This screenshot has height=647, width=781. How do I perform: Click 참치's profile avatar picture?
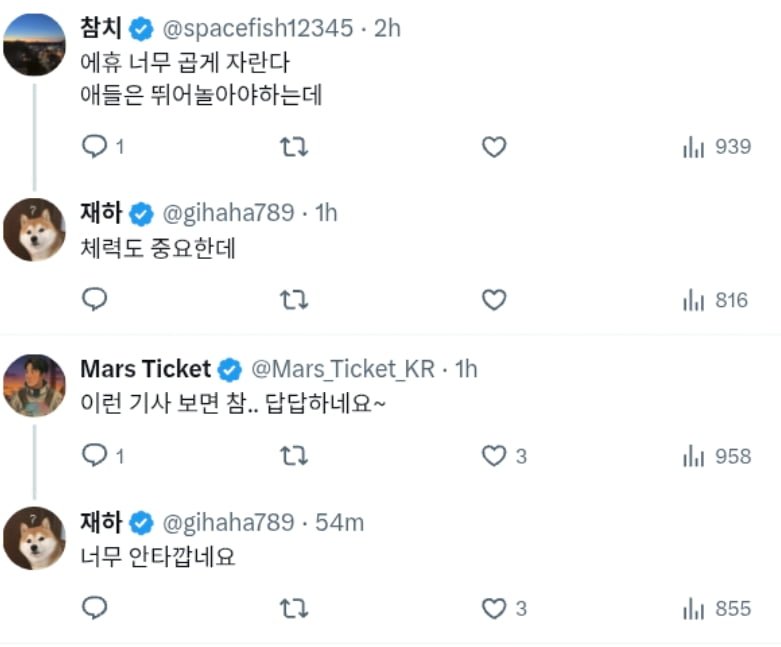35,45
